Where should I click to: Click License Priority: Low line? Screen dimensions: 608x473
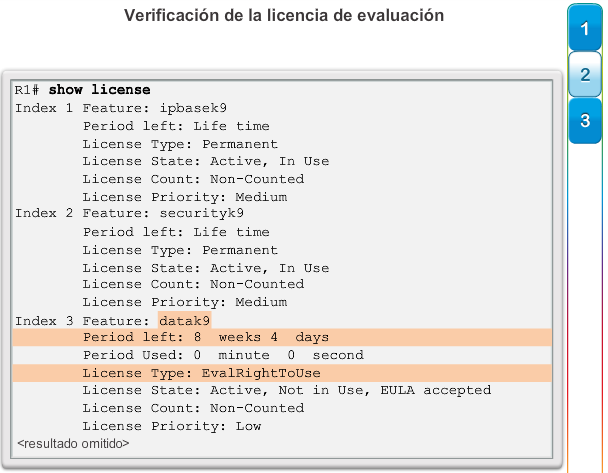coord(171,426)
